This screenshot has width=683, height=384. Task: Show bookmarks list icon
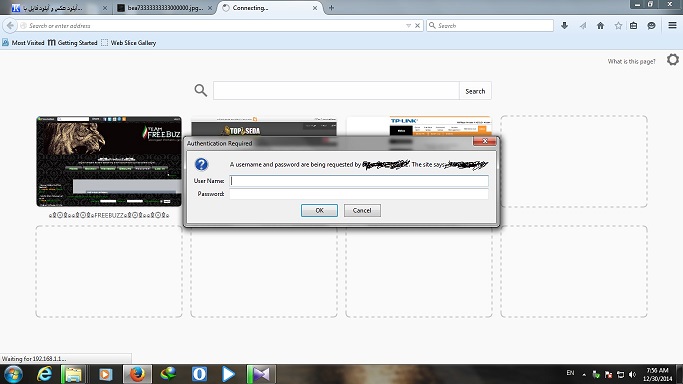pos(633,26)
